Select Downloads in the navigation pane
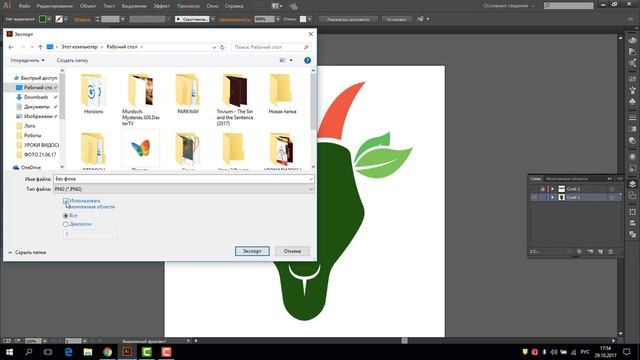Image resolution: width=640 pixels, height=360 pixels. (x=36, y=97)
